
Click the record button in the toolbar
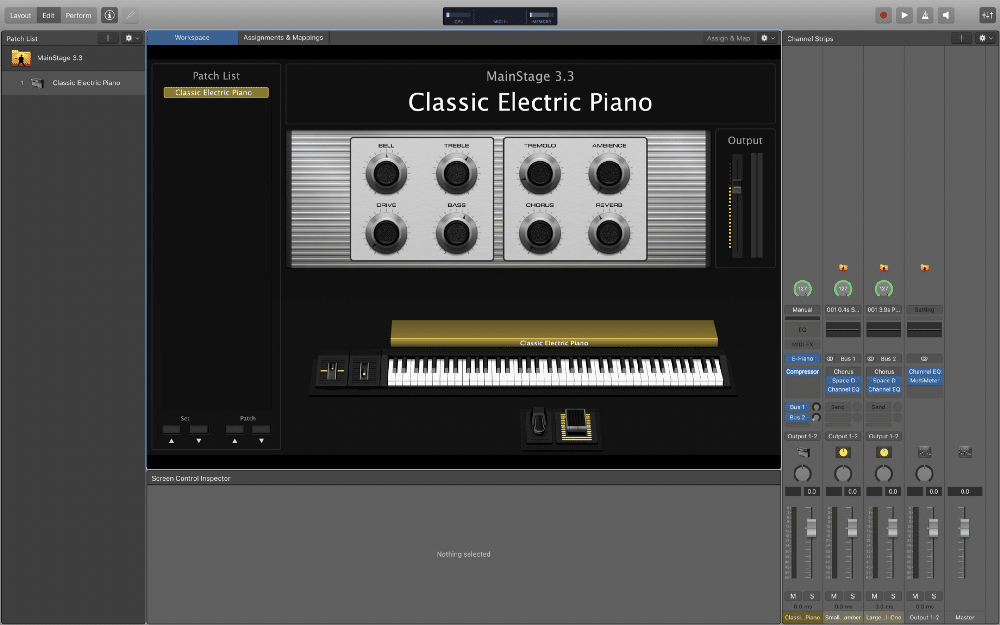point(883,15)
